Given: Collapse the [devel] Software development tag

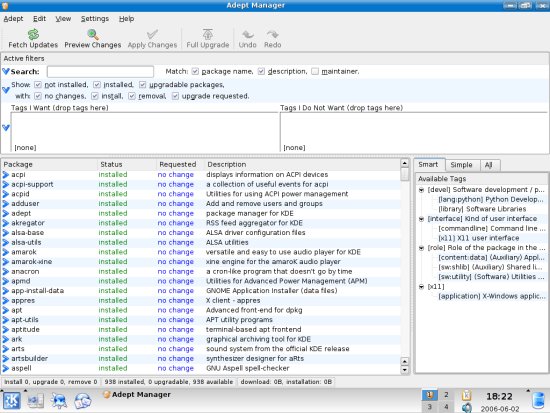Looking at the screenshot, I should click(x=421, y=190).
